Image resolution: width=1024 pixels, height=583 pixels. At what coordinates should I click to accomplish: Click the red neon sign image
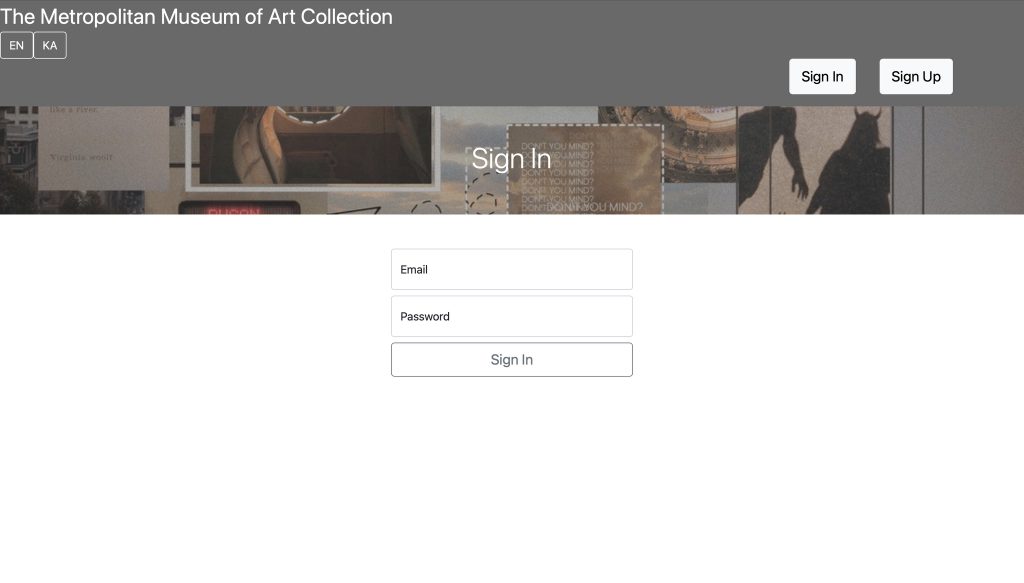(x=239, y=208)
